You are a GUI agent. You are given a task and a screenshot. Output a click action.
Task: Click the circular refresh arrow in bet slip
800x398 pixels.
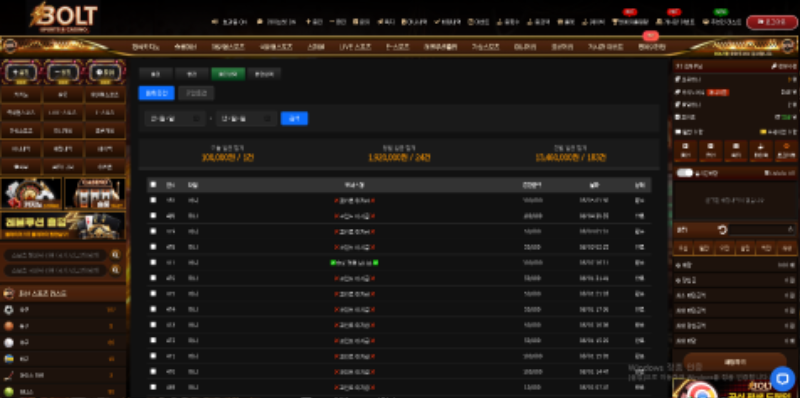coord(722,230)
